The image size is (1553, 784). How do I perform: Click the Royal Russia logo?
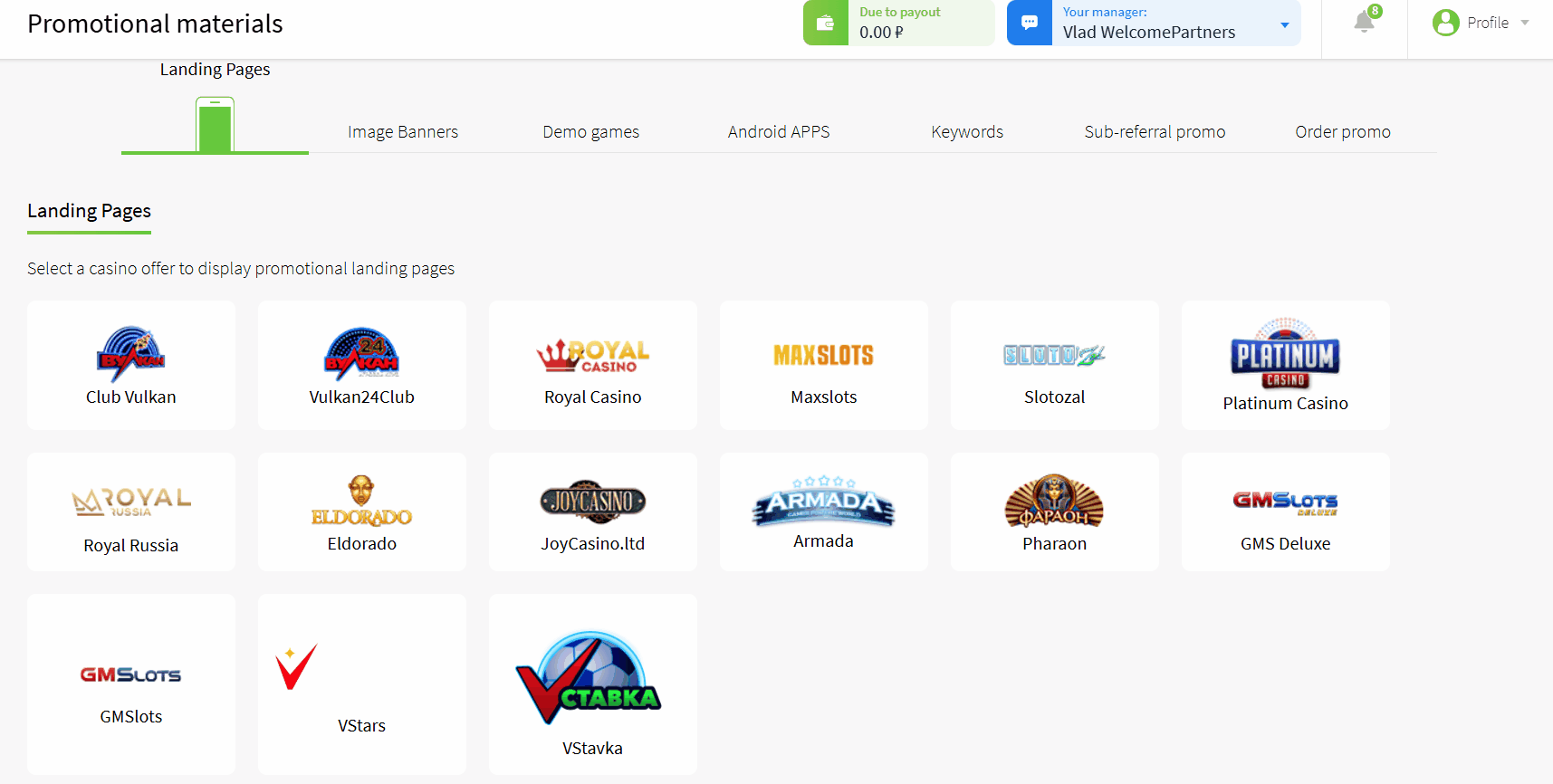(x=131, y=502)
